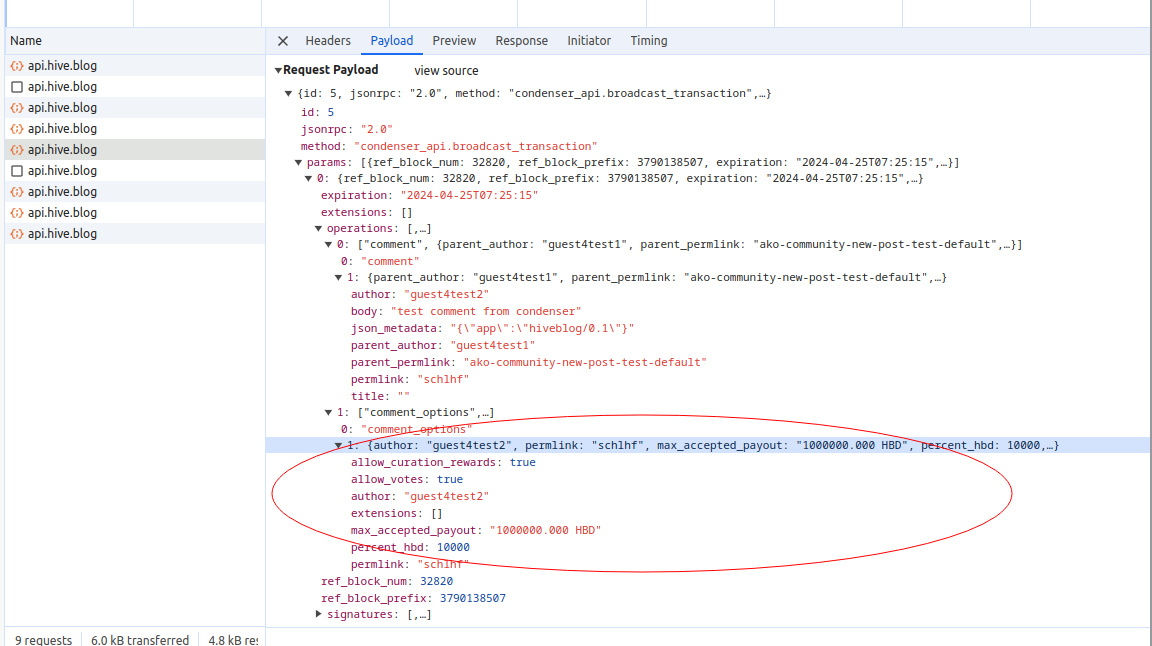
Task: Click the blank document icon of the second api.hive.blog request
Action: [x=16, y=87]
